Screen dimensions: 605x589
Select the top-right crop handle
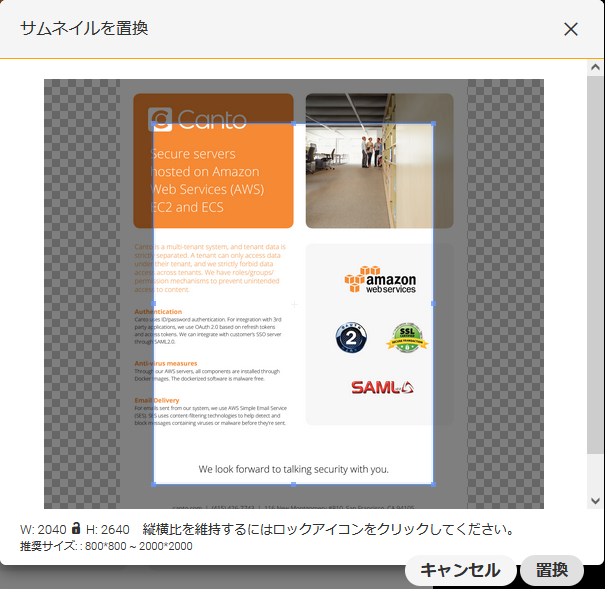[x=433, y=124]
